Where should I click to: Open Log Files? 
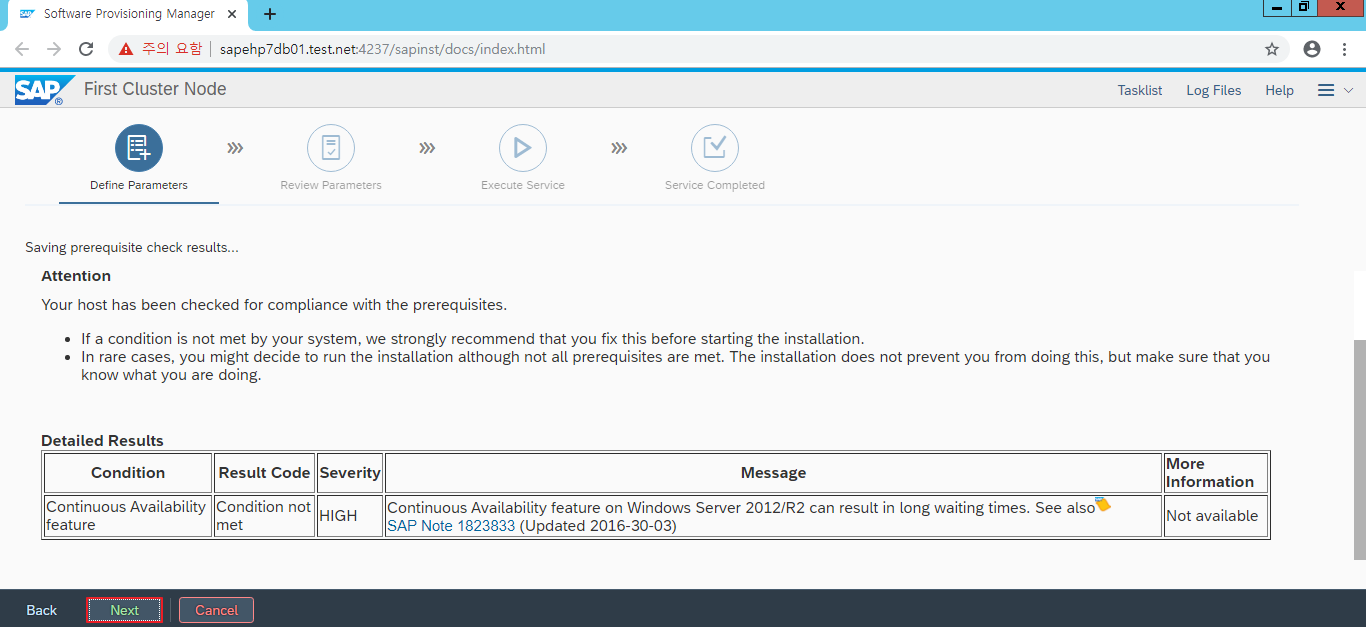[1214, 90]
